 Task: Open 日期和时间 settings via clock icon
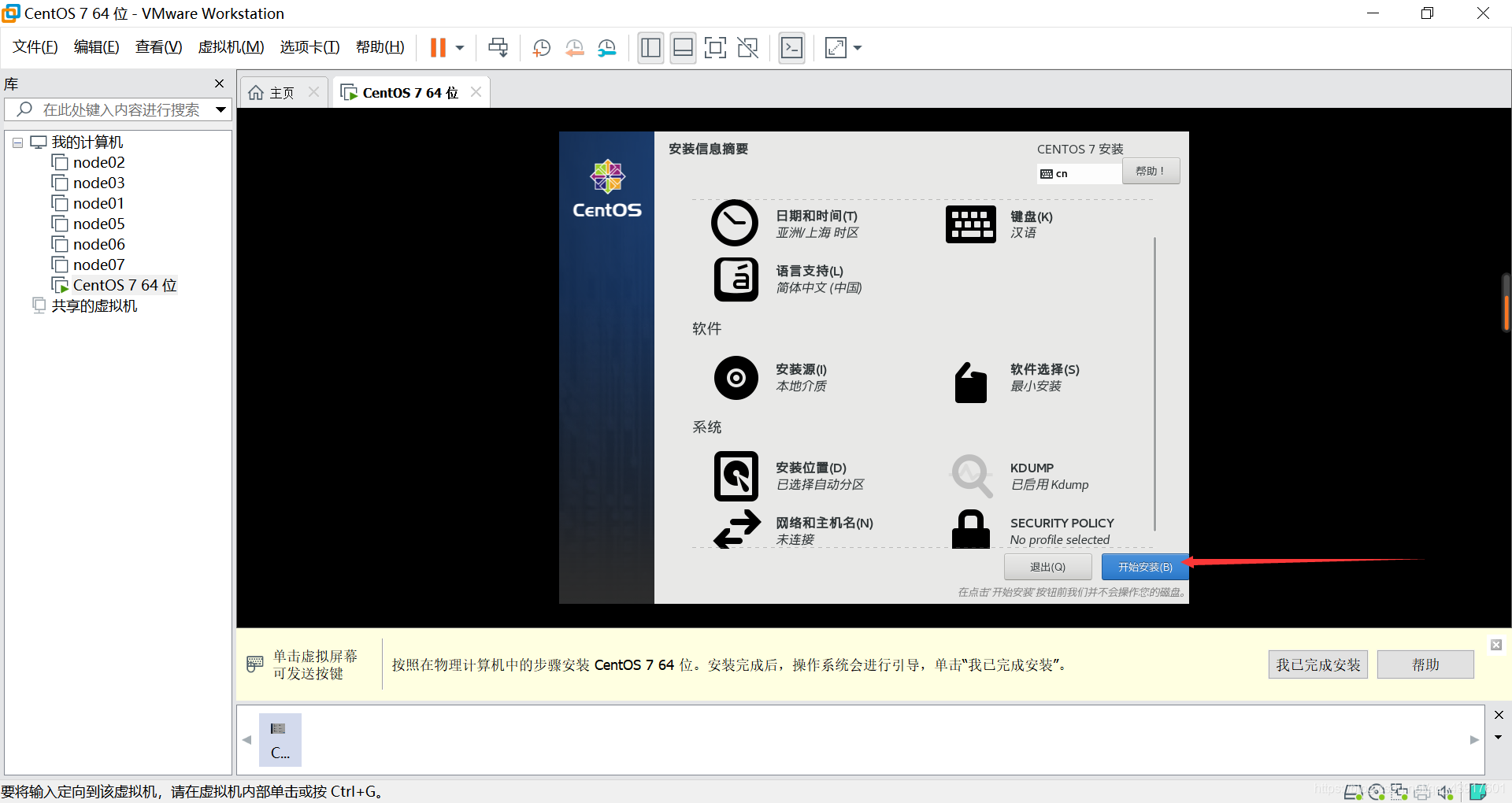(735, 223)
